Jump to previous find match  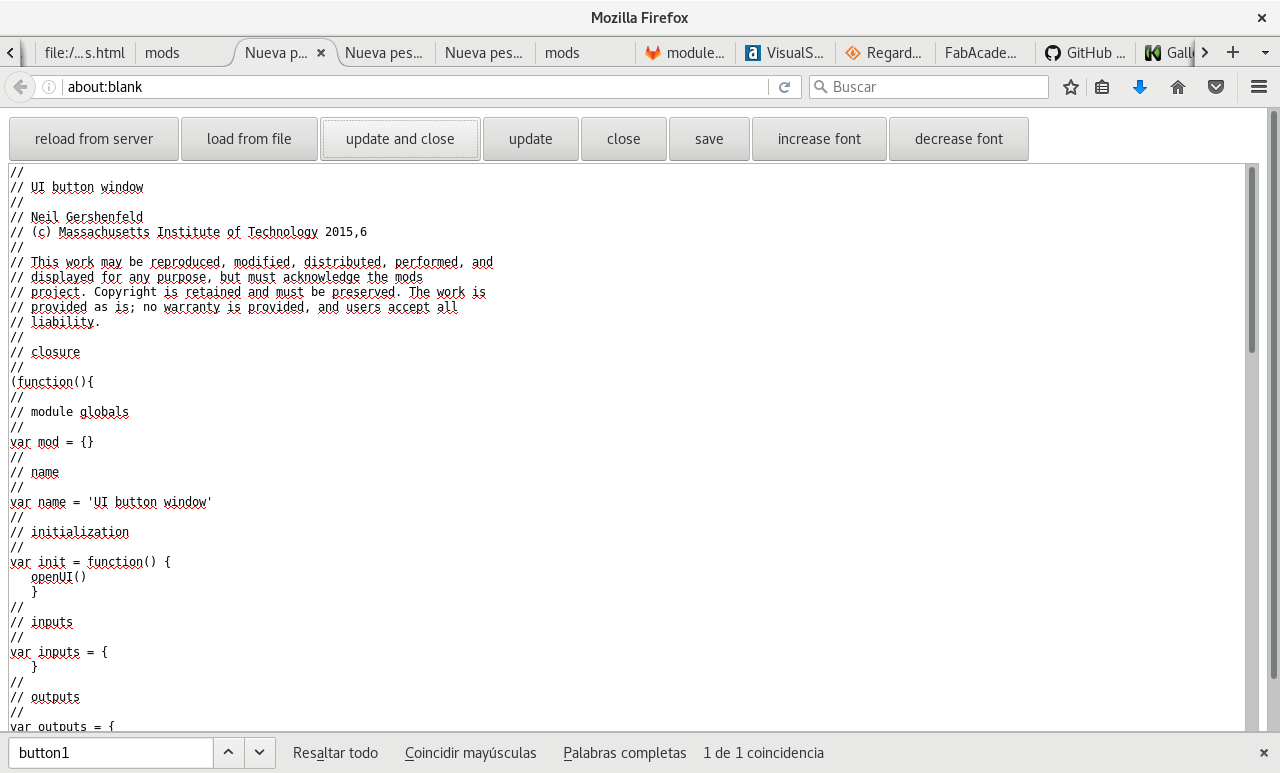coord(228,753)
